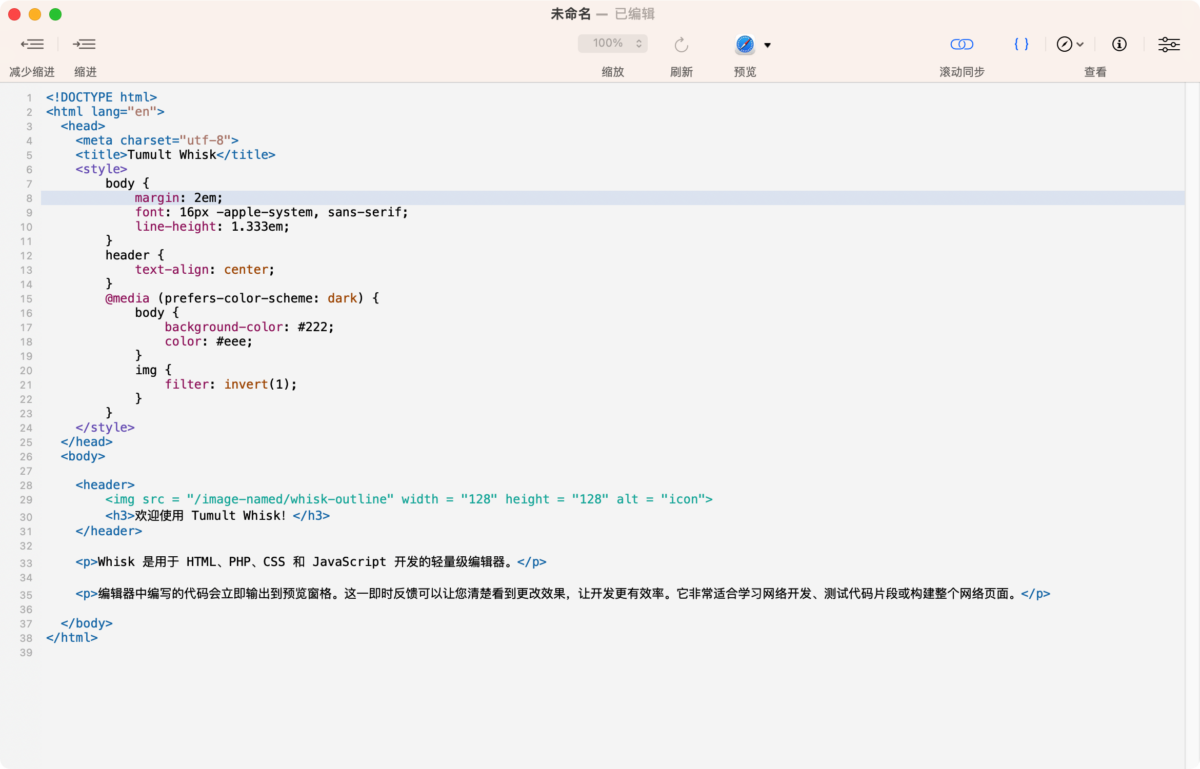Click paragraph starting 编辑器中编写的代码
This screenshot has height=769, width=1200.
563,594
